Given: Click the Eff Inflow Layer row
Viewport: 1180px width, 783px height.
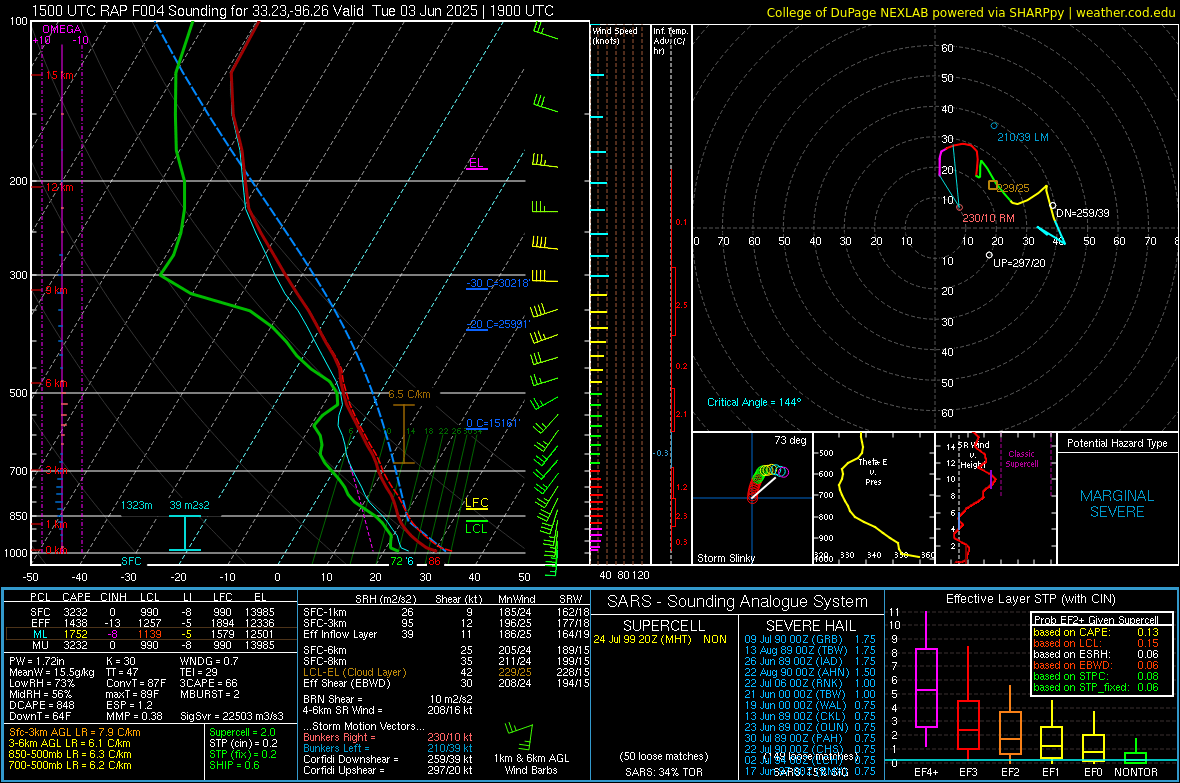Looking at the screenshot, I should (x=446, y=634).
